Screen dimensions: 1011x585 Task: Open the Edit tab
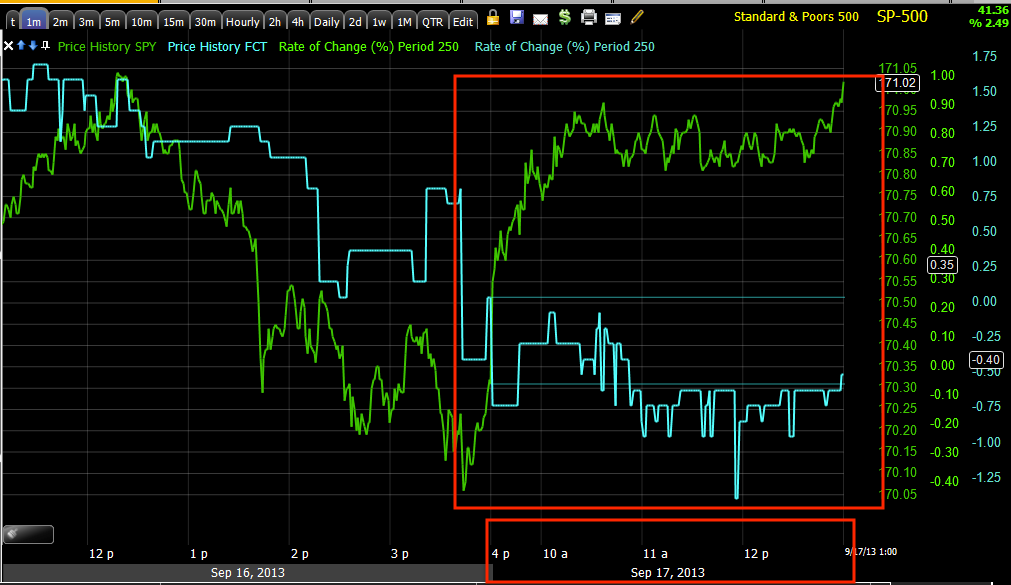coord(463,21)
